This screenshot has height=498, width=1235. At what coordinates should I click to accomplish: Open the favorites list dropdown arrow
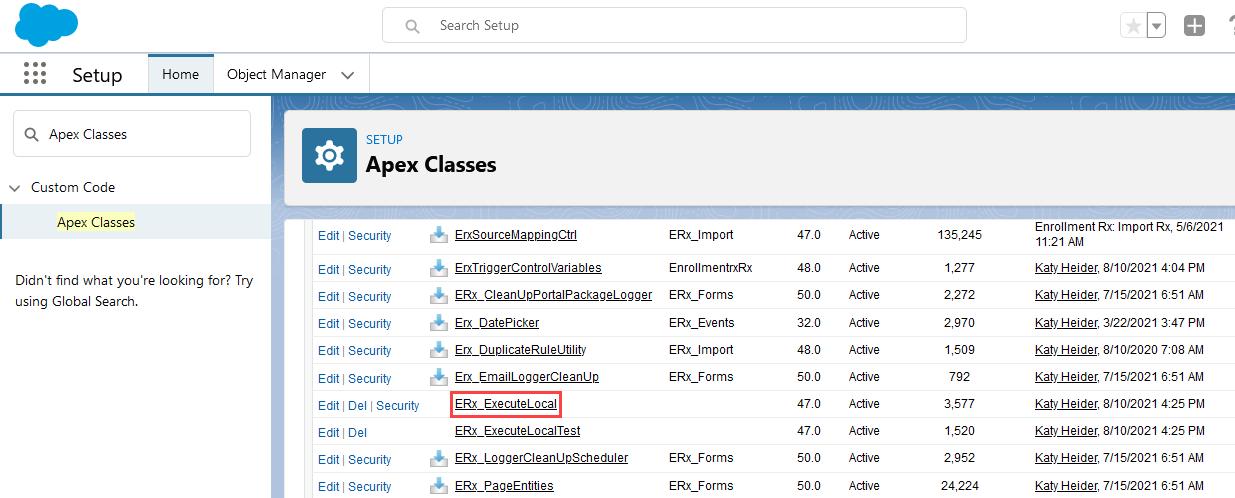(x=1156, y=27)
